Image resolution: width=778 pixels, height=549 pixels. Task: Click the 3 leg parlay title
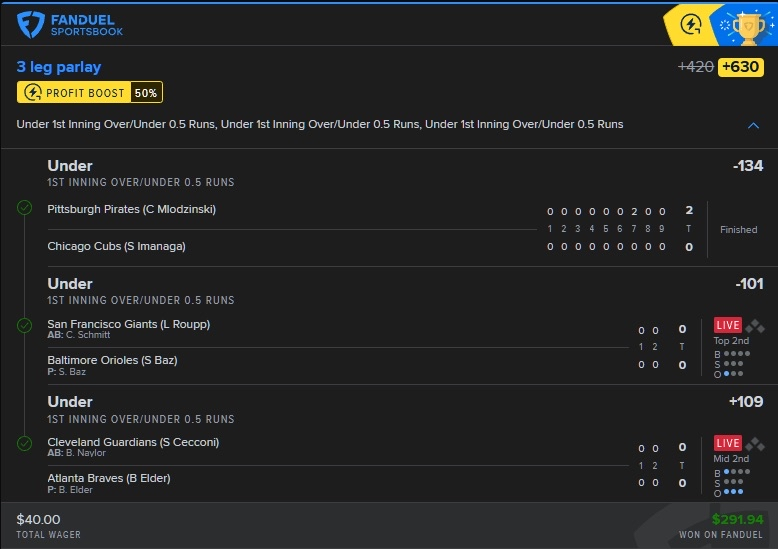coord(59,67)
